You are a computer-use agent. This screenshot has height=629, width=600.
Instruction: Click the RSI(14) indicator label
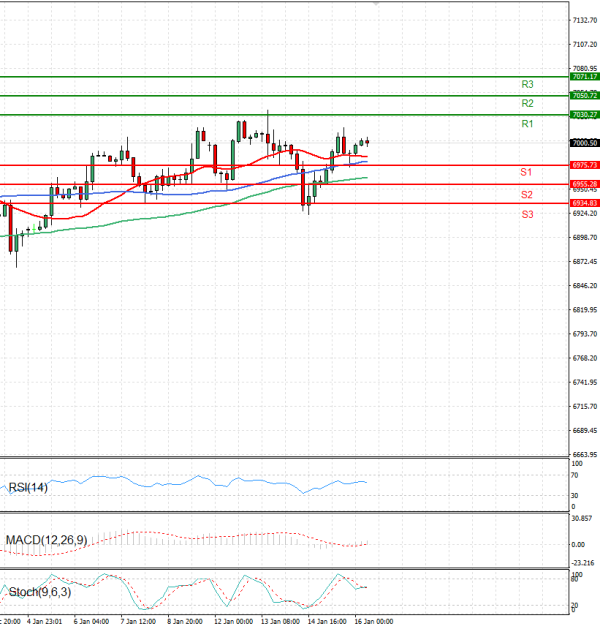pyautogui.click(x=28, y=488)
